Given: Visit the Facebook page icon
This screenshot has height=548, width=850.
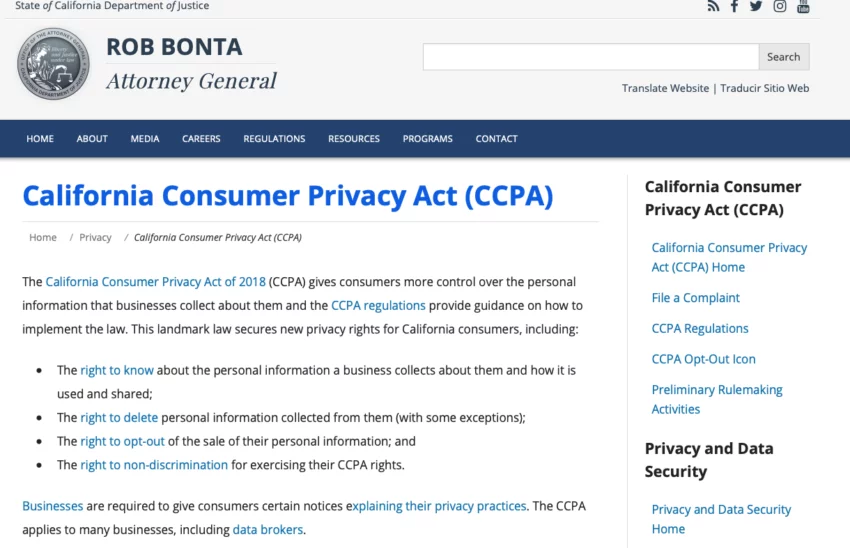Looking at the screenshot, I should pos(735,6).
